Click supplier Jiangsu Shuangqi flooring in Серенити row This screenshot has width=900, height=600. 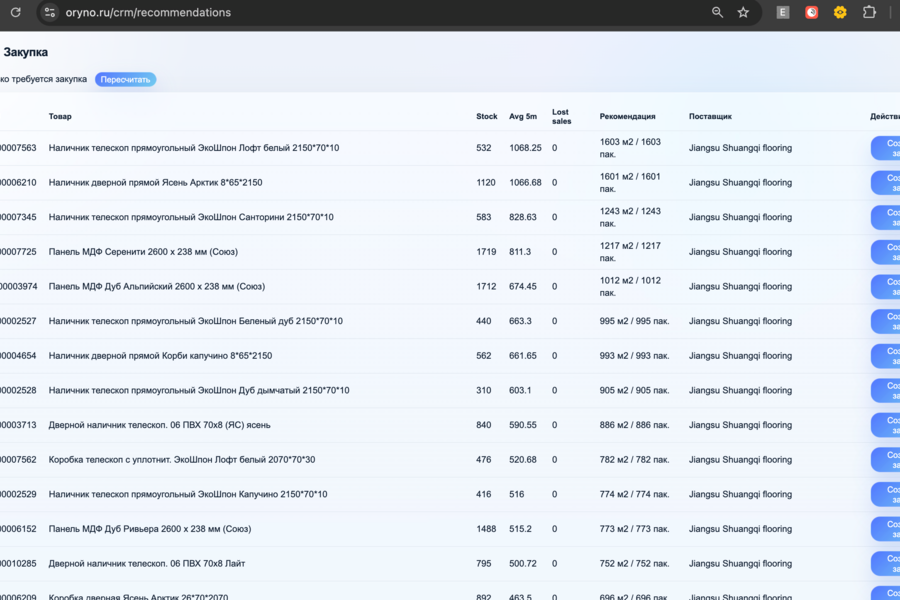click(740, 252)
